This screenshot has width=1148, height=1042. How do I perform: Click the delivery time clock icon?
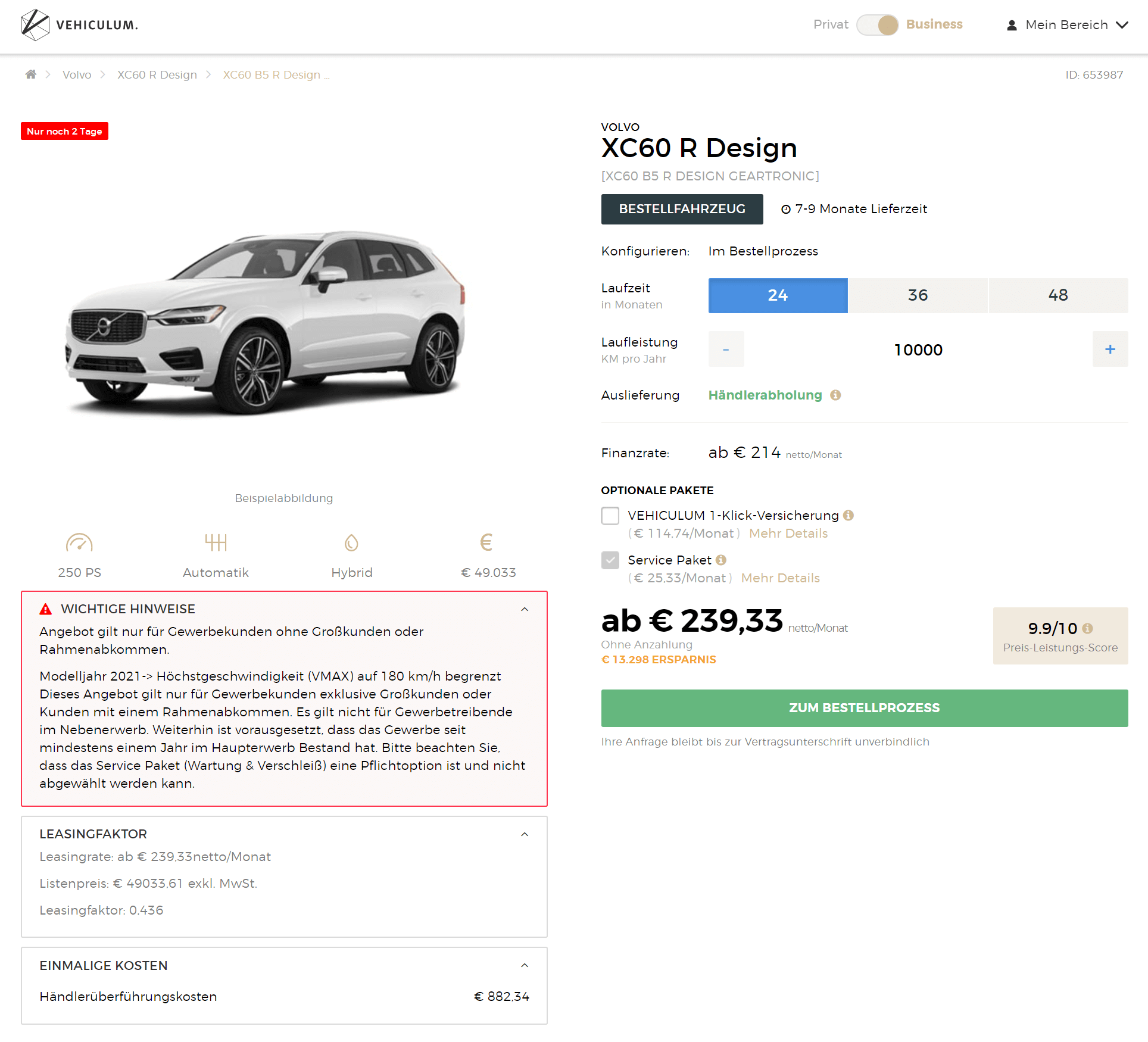tap(786, 209)
